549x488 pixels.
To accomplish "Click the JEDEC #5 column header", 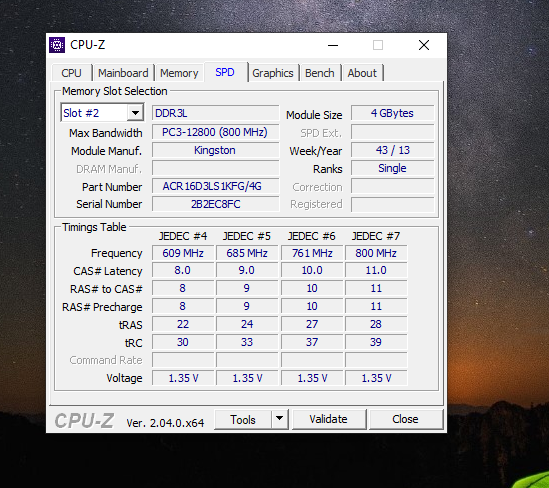I will 247,236.
